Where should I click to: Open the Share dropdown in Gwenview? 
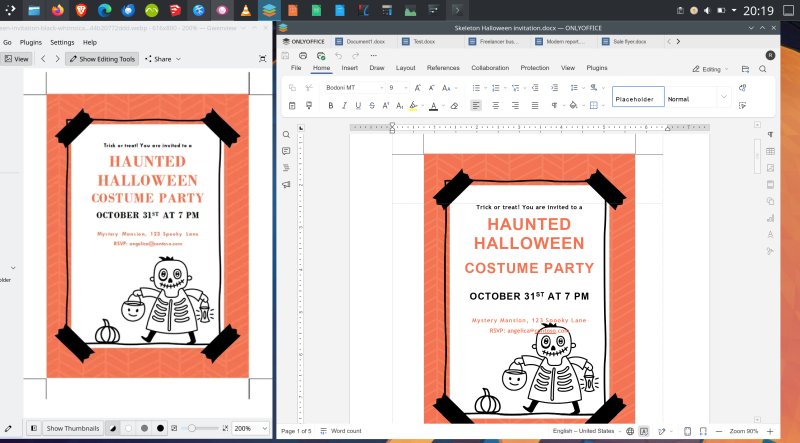[x=163, y=59]
